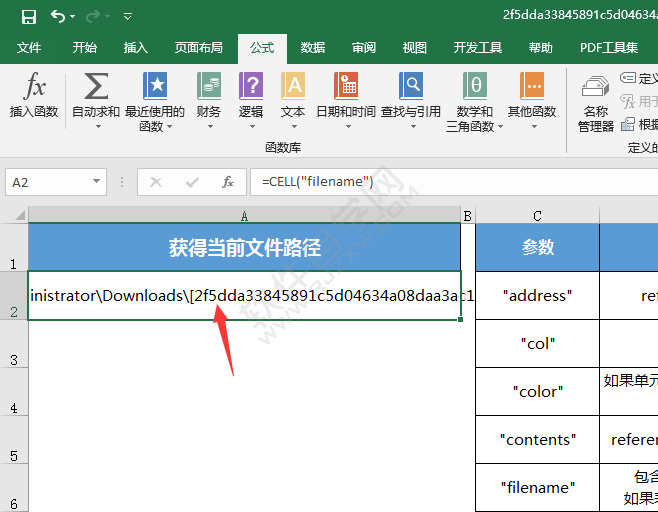Open the undo history dropdown arrow
Viewport: 658px width, 512px height.
(73, 16)
